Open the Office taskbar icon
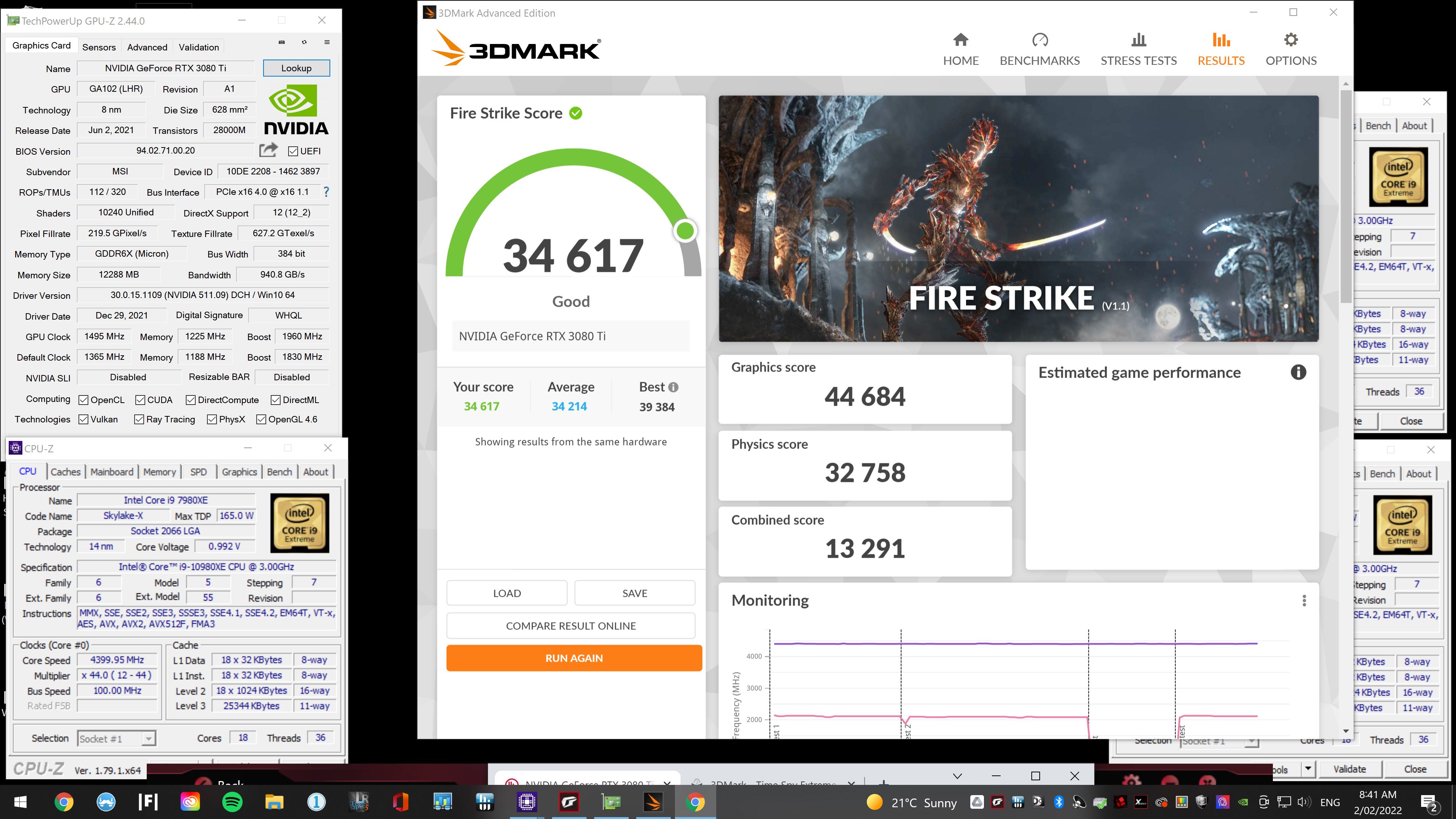1456x819 pixels. click(x=400, y=802)
